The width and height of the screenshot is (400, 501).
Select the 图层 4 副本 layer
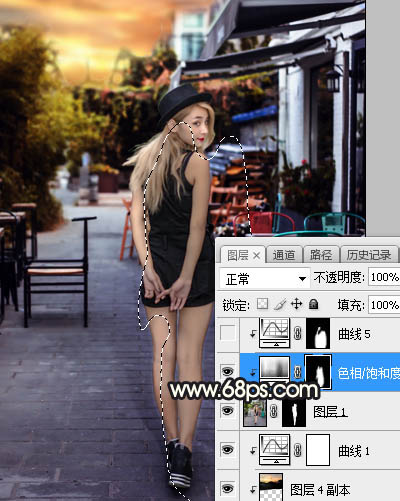pyautogui.click(x=320, y=489)
